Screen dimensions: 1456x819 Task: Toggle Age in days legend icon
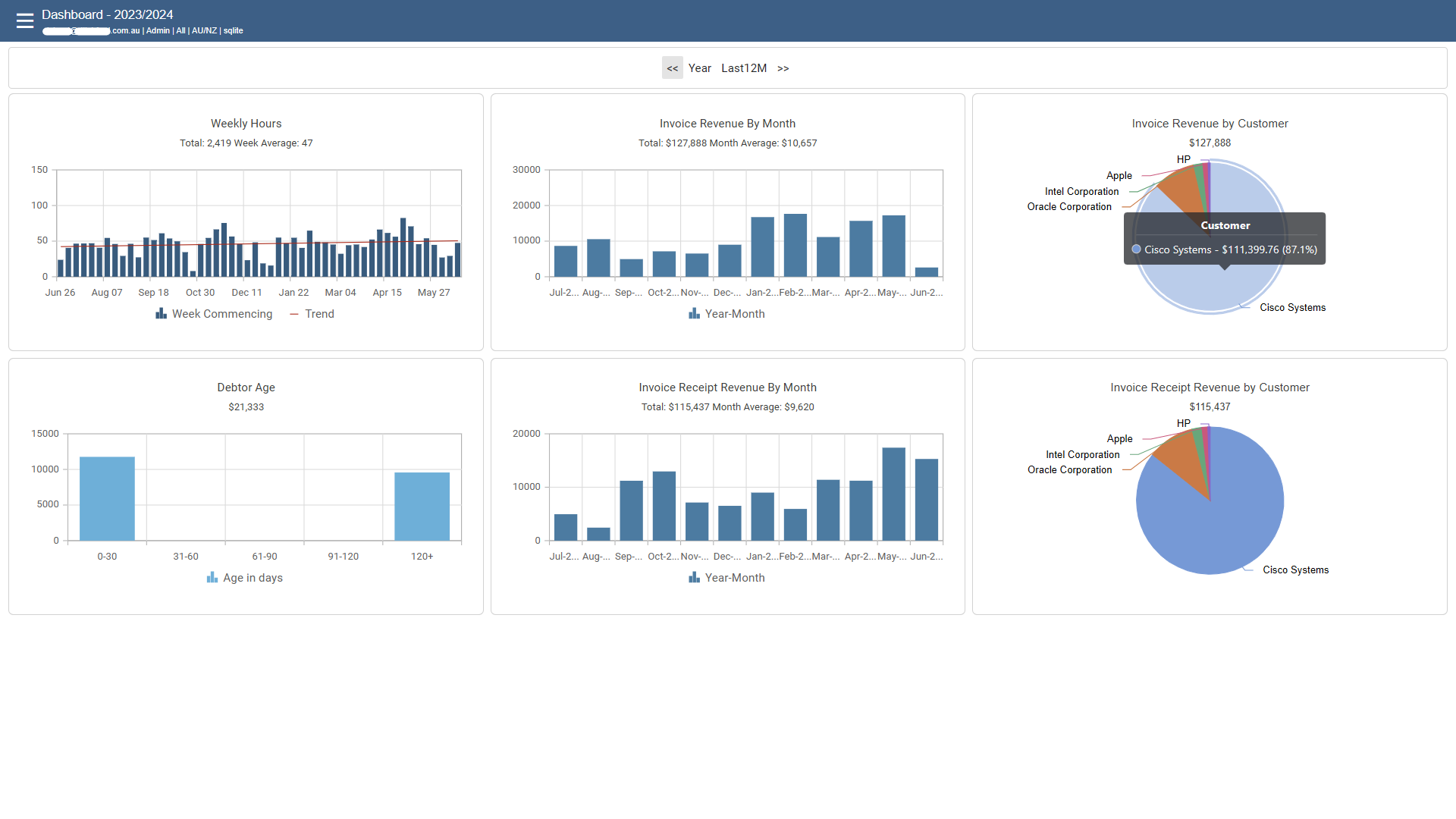pos(212,578)
